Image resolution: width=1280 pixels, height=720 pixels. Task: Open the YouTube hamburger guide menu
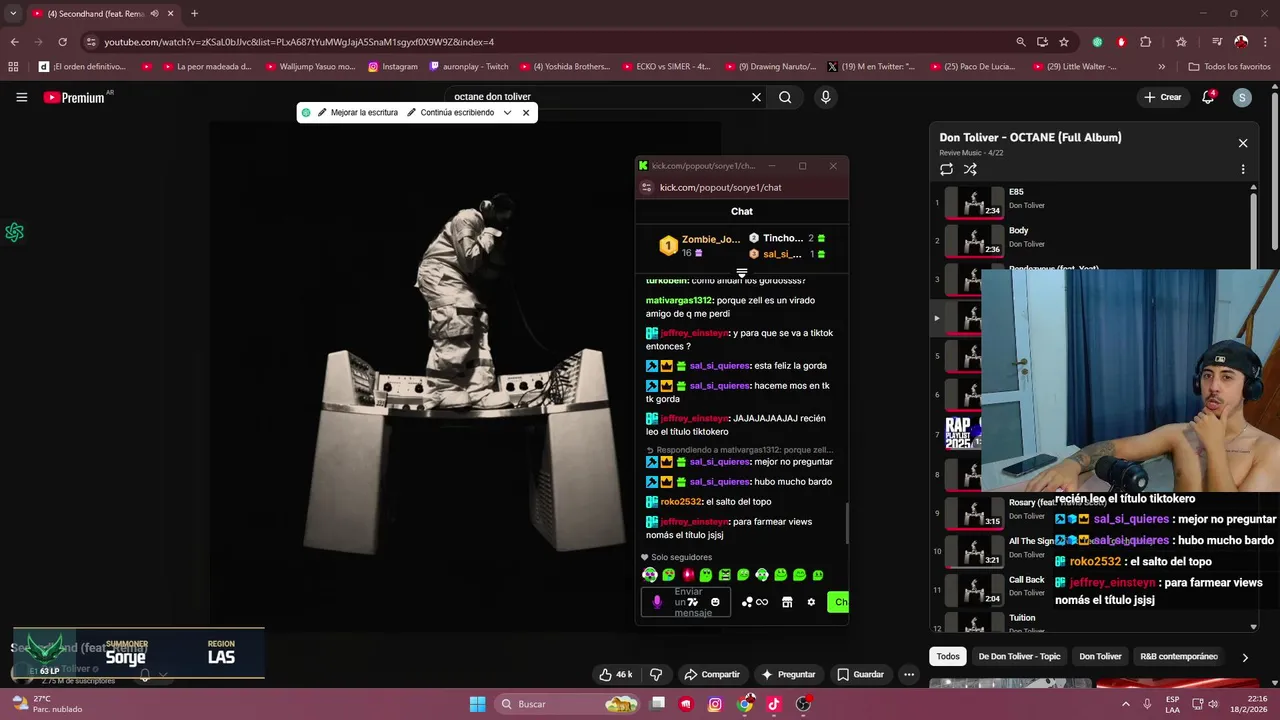point(21,97)
